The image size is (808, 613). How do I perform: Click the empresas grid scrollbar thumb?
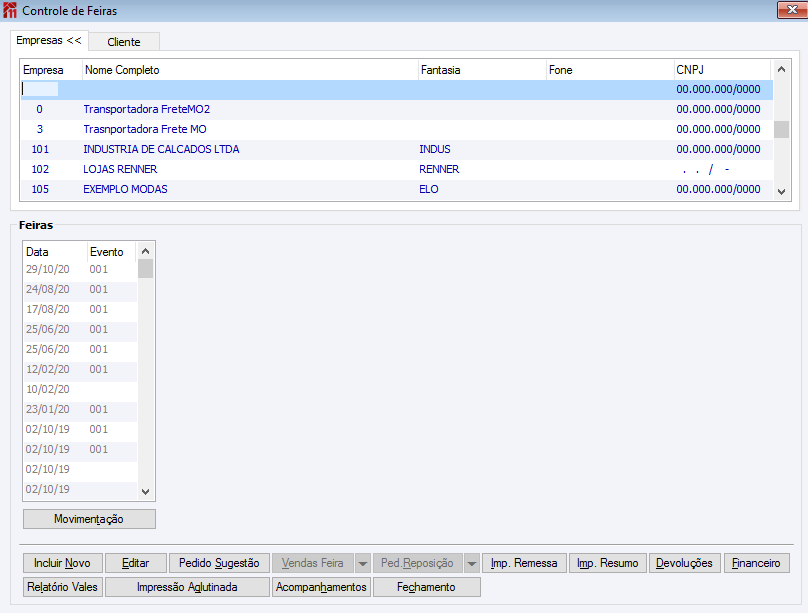pyautogui.click(x=781, y=129)
